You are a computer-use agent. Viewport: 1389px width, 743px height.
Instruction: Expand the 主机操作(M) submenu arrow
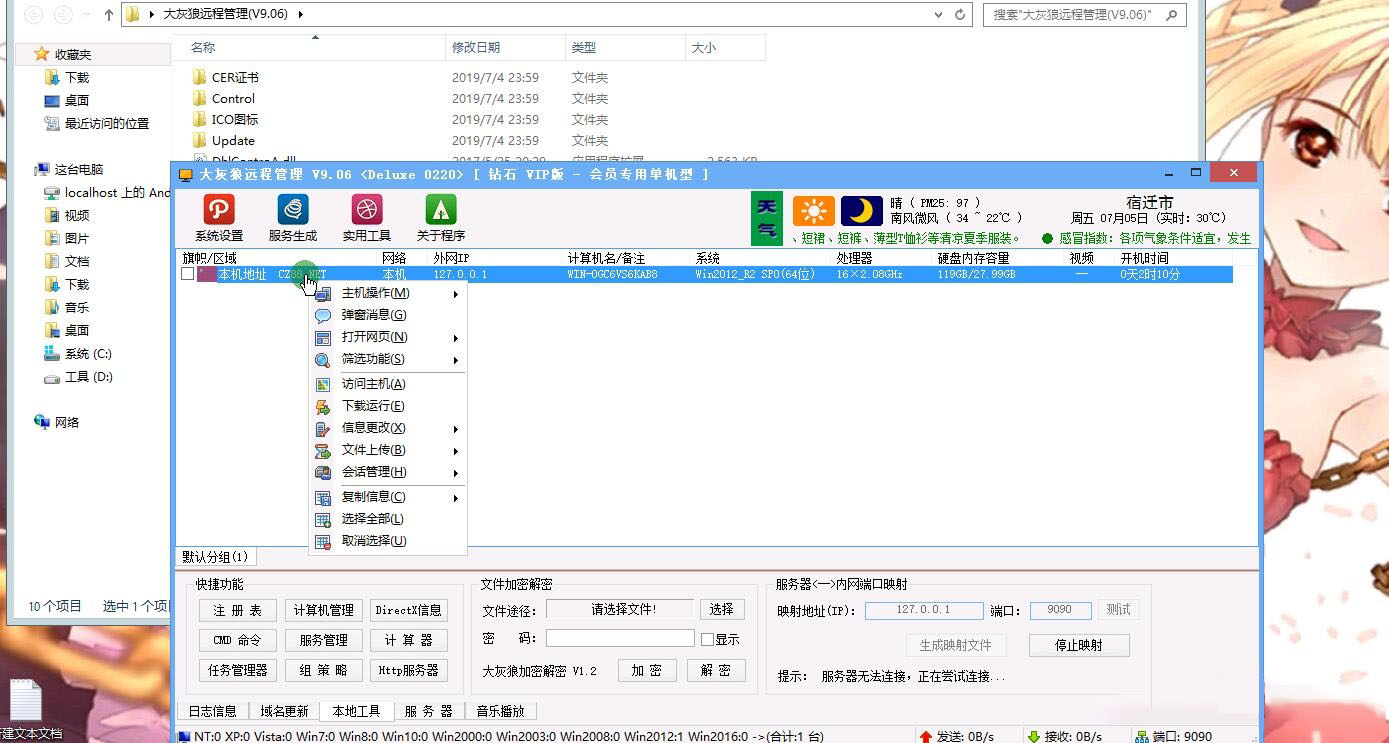click(x=455, y=294)
